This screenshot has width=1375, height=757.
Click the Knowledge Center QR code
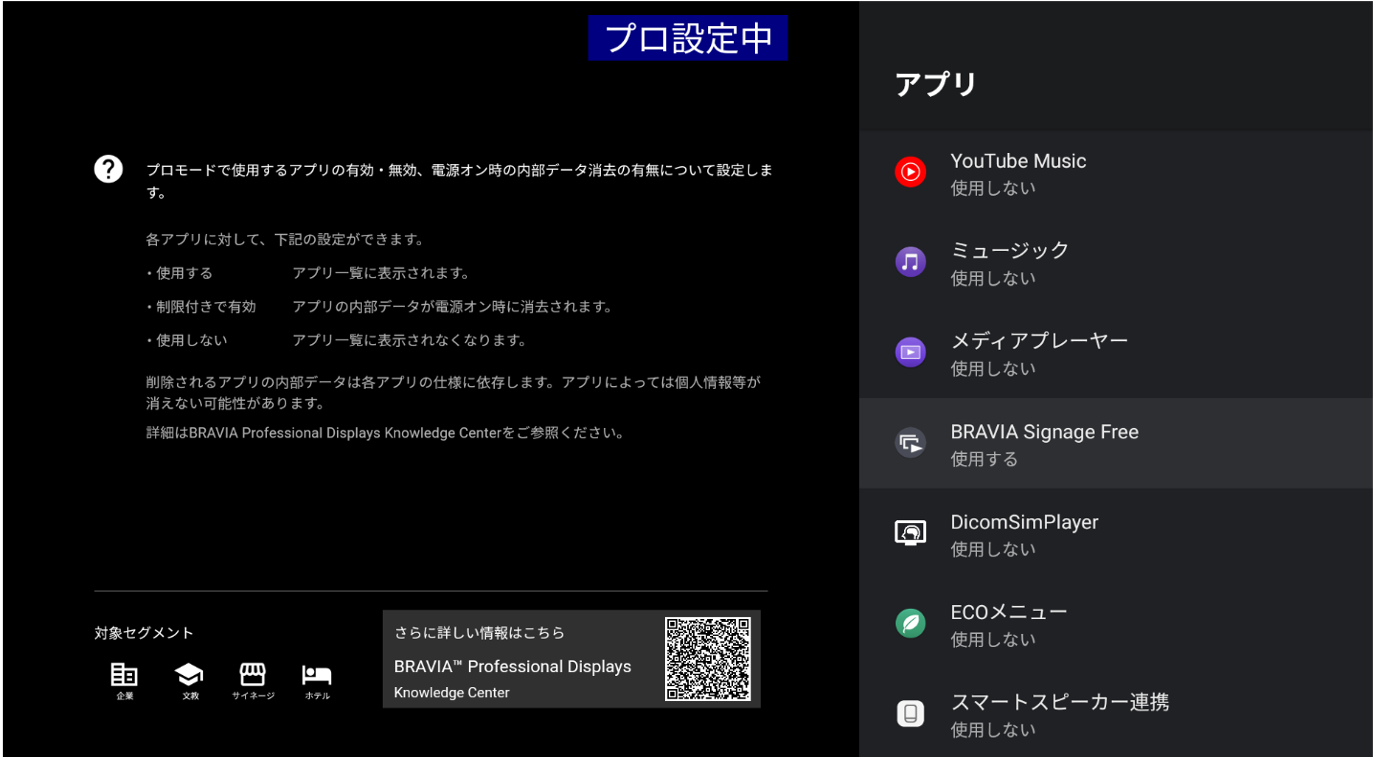(x=708, y=659)
